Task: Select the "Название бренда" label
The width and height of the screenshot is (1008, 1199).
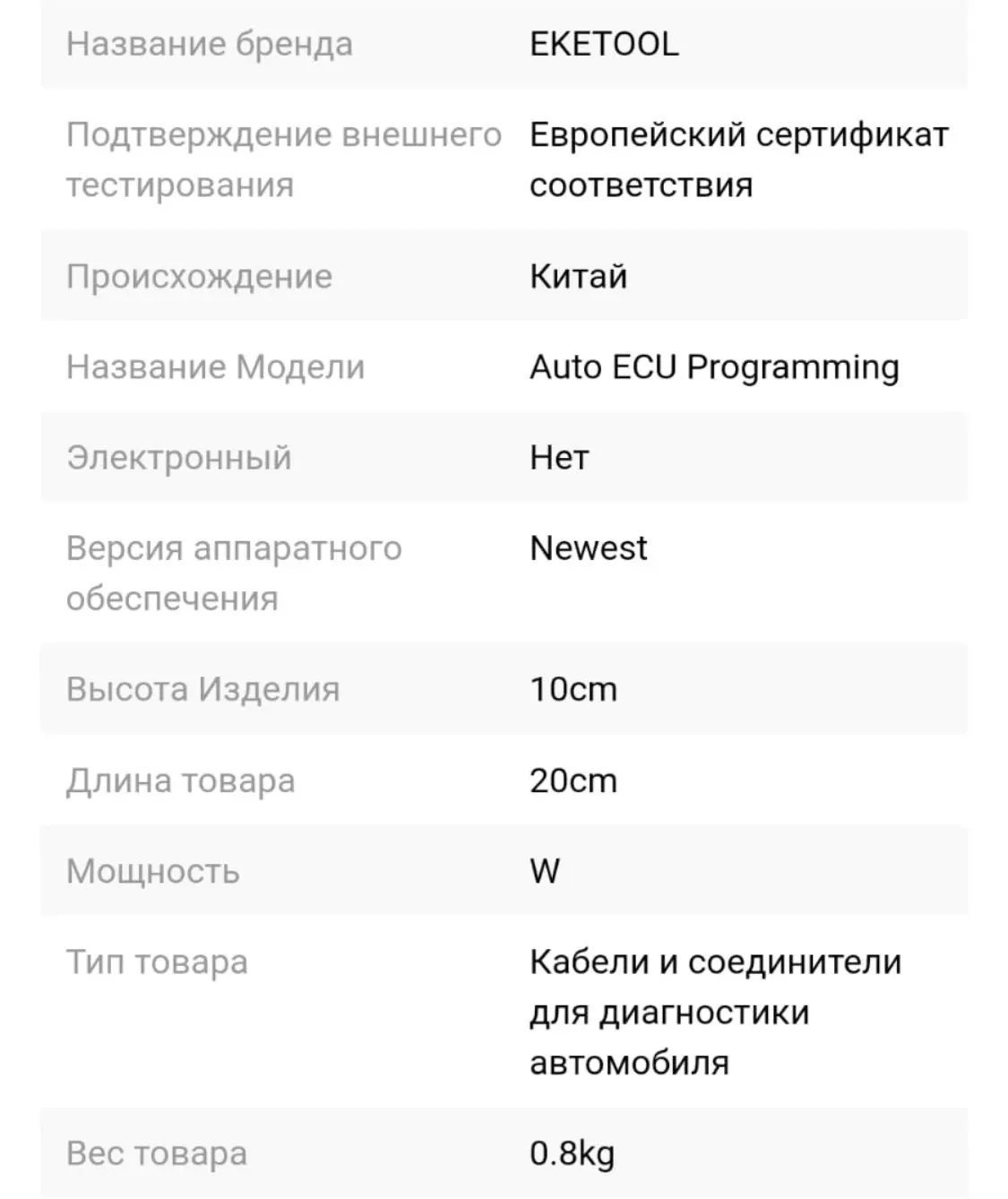Action: (210, 44)
